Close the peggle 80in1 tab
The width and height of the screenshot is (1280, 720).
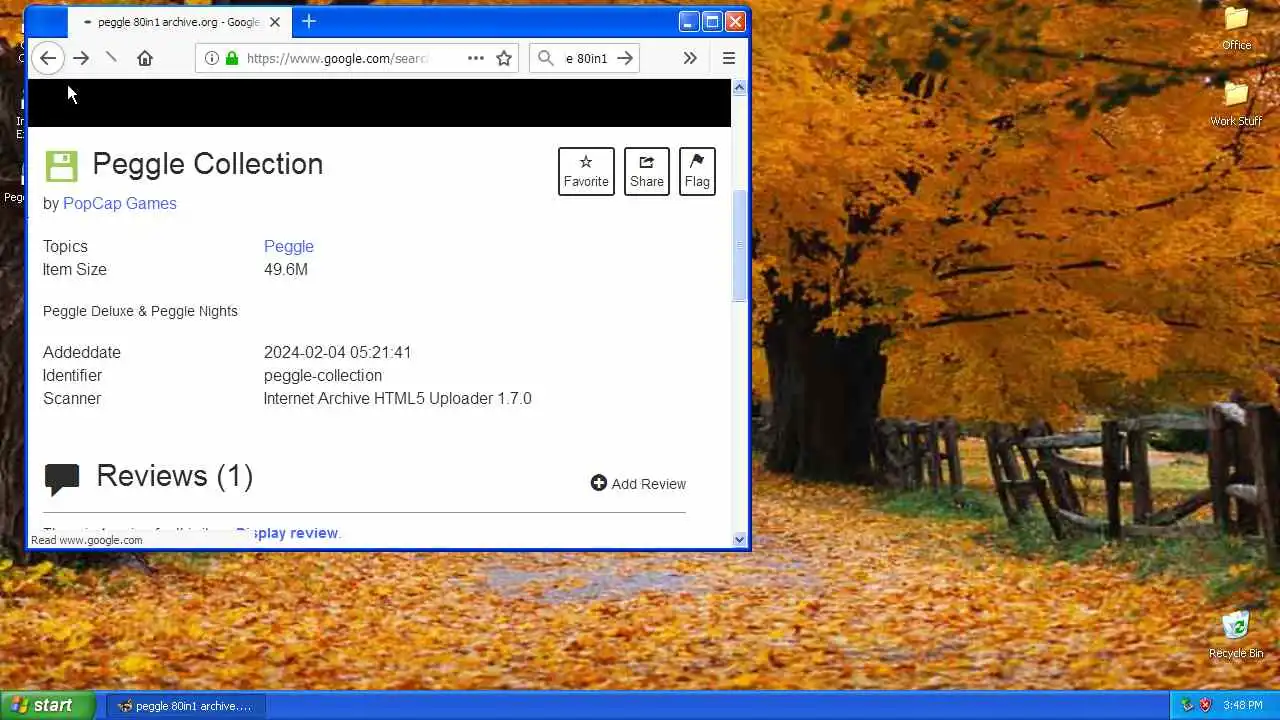(x=275, y=22)
